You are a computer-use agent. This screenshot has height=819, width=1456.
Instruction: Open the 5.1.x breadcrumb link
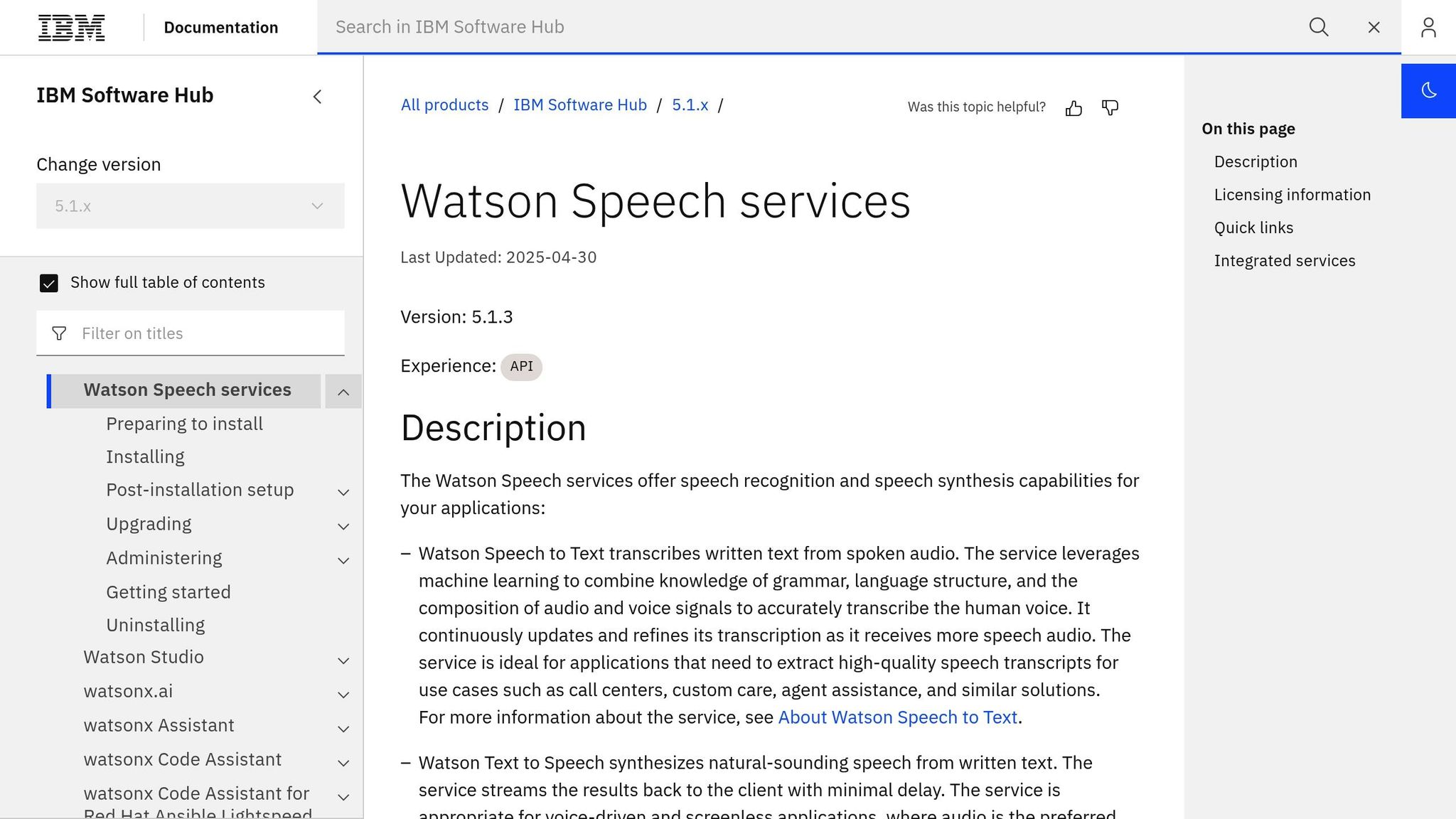690,105
